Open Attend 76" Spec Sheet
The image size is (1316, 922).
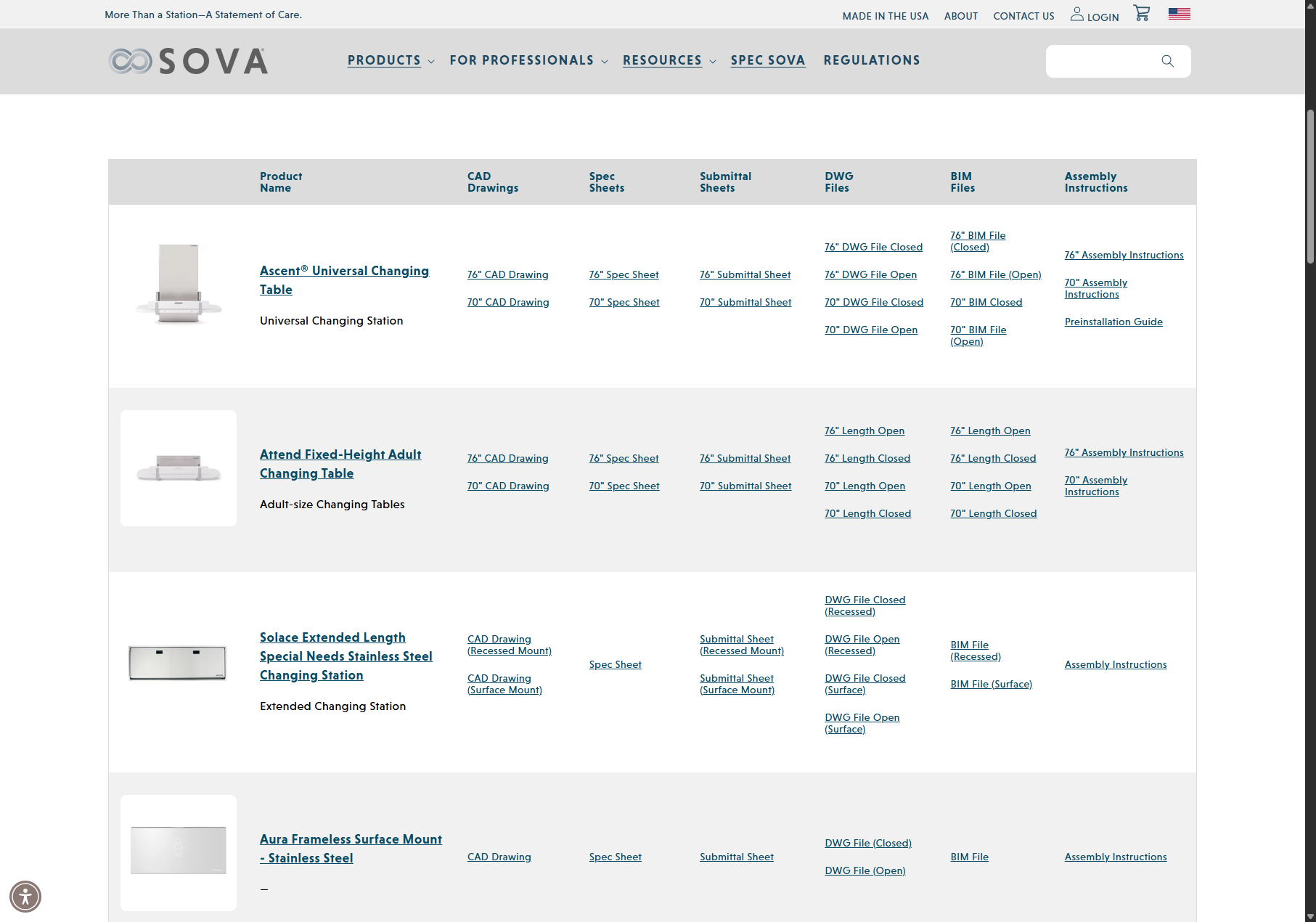(x=624, y=458)
